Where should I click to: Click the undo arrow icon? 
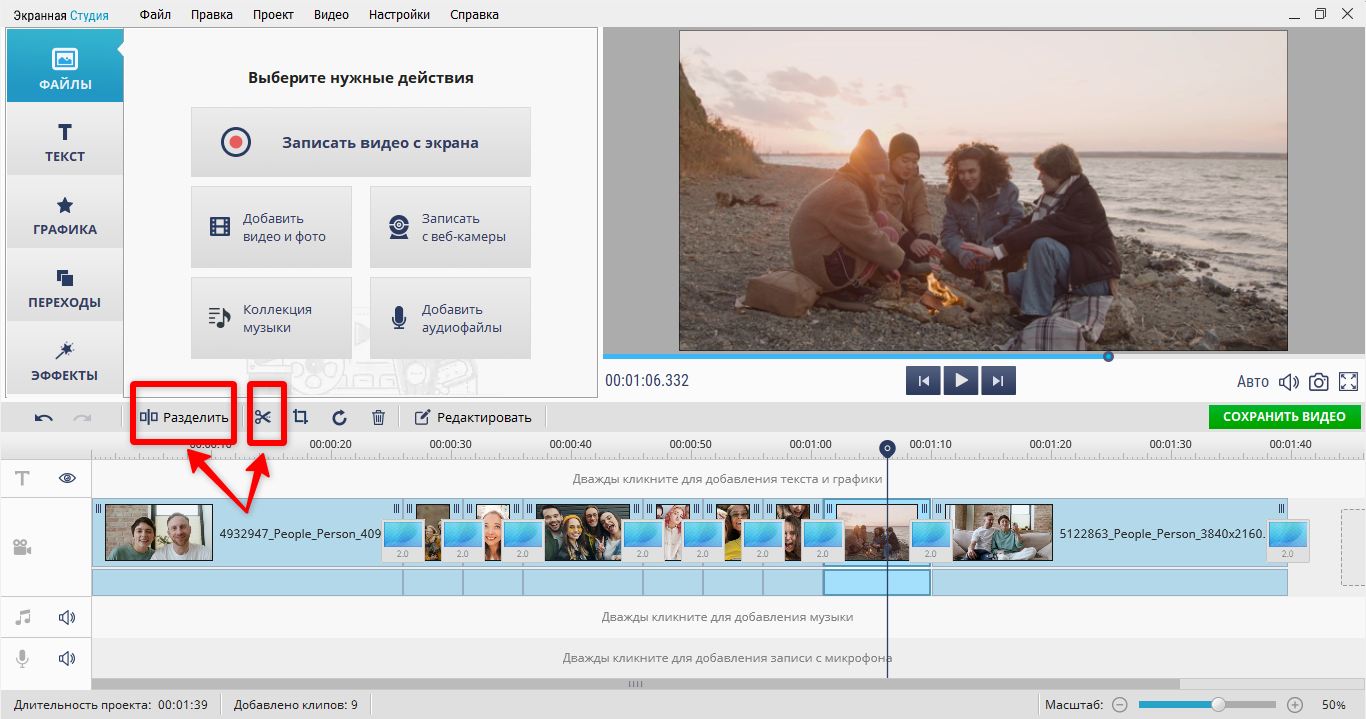tap(44, 417)
